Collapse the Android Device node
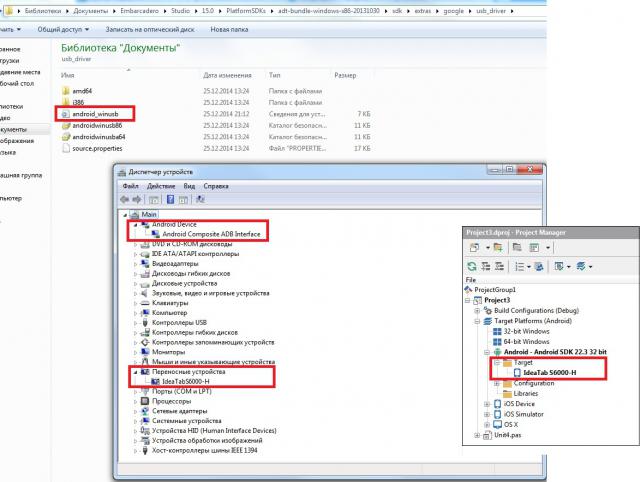This screenshot has height=482, width=640. pyautogui.click(x=135, y=225)
